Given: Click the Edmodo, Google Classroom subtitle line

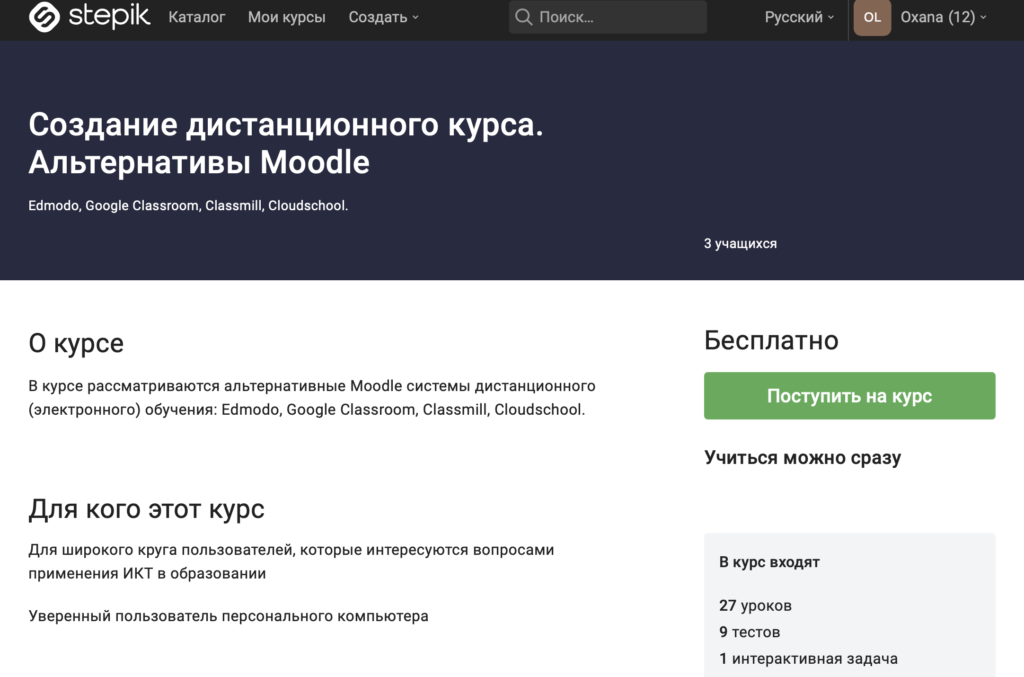Looking at the screenshot, I should point(188,206).
